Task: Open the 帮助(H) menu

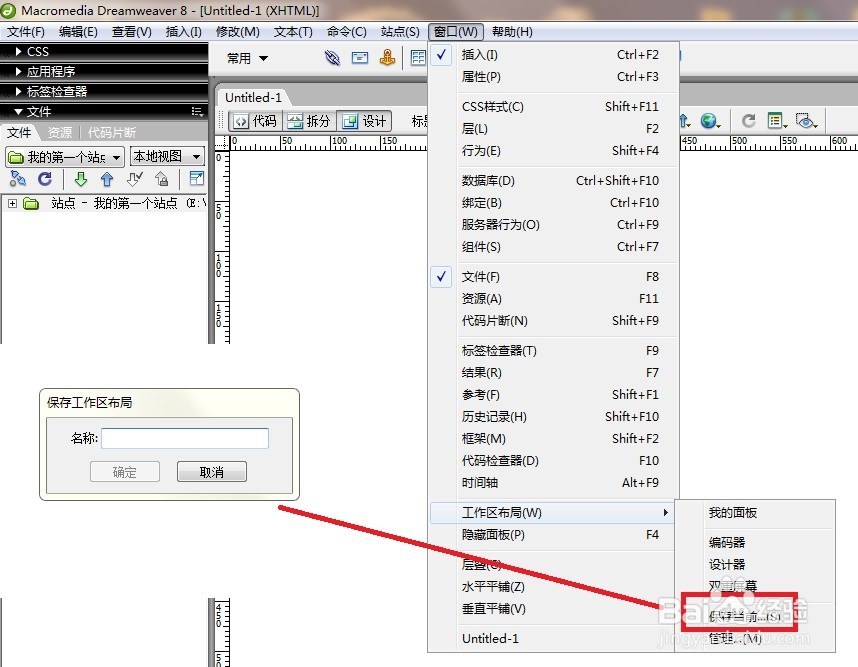Action: tap(512, 32)
